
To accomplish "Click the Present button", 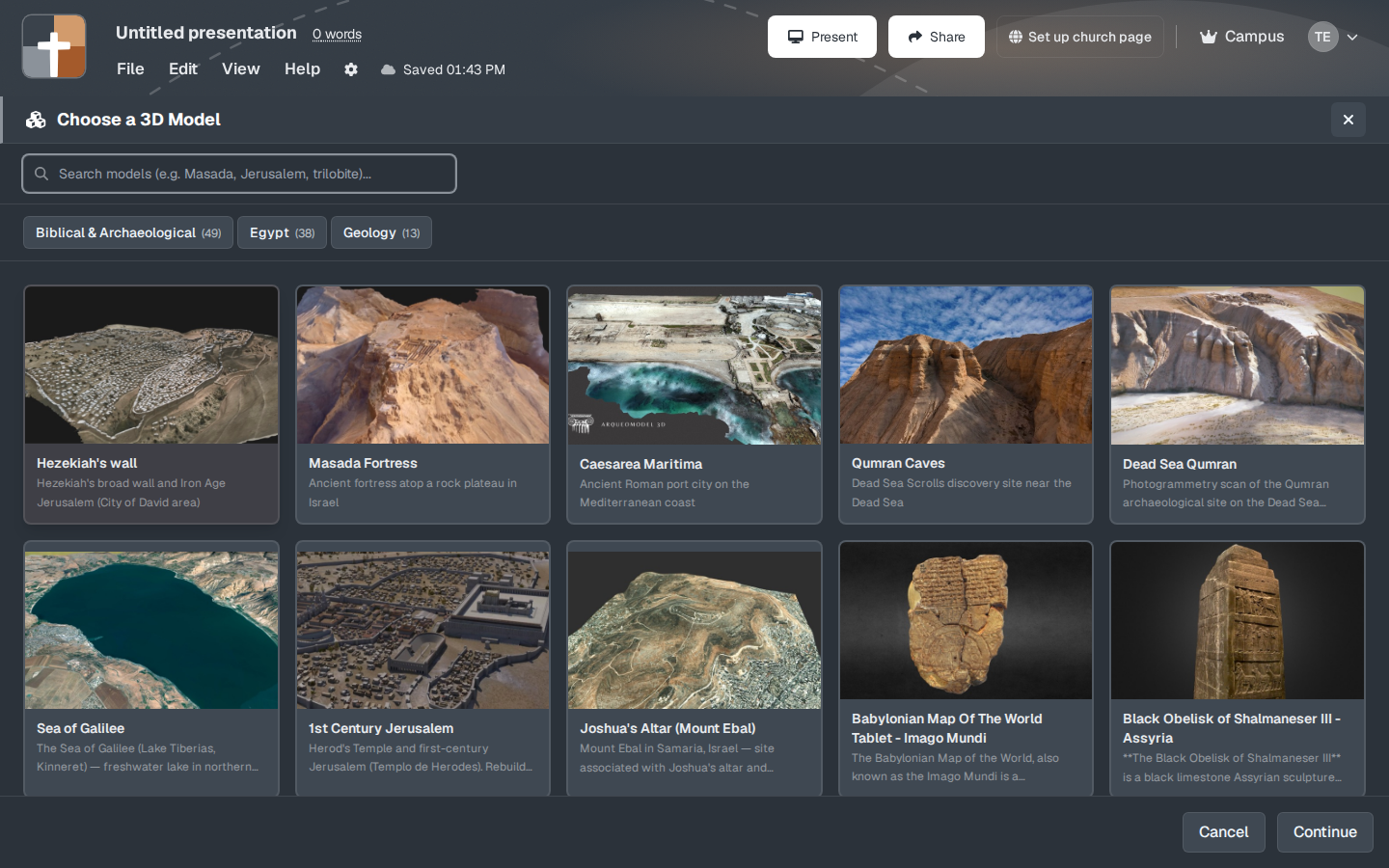I will coord(822,37).
